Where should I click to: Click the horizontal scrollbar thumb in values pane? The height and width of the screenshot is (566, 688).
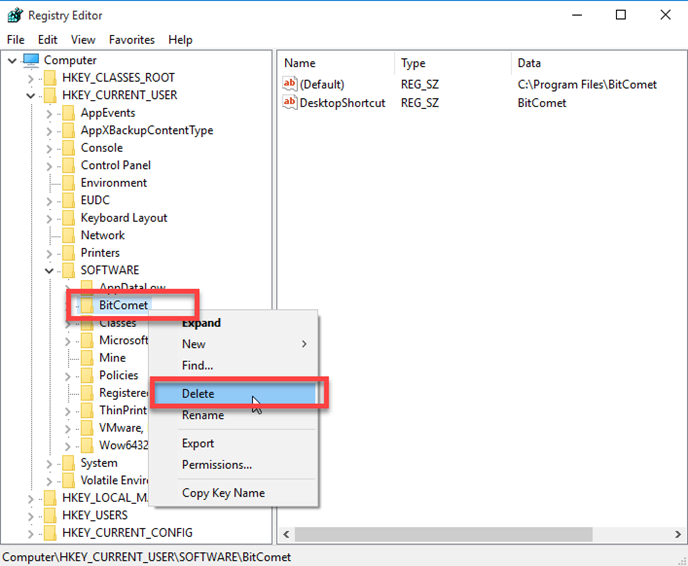[443, 534]
